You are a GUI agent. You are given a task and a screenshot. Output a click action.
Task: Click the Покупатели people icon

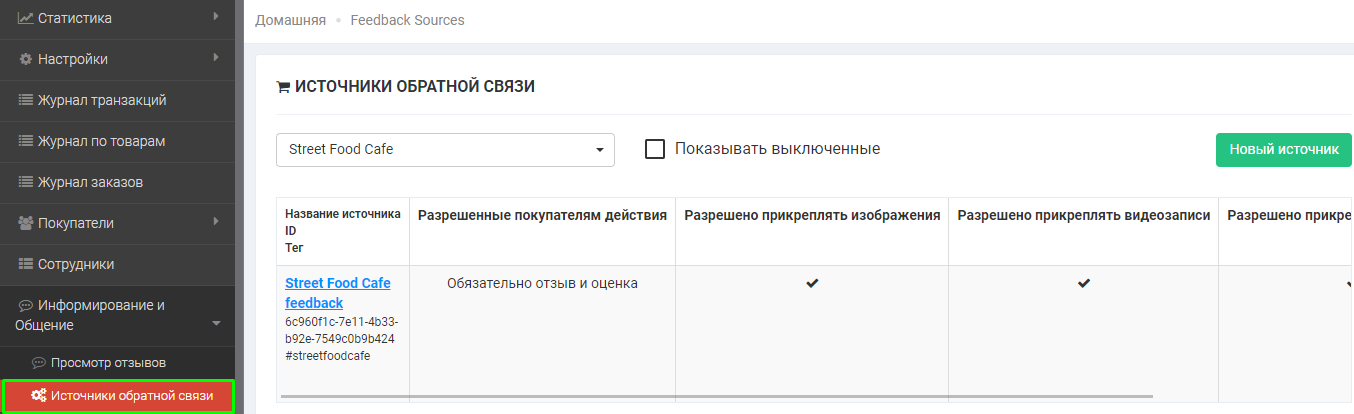point(26,223)
